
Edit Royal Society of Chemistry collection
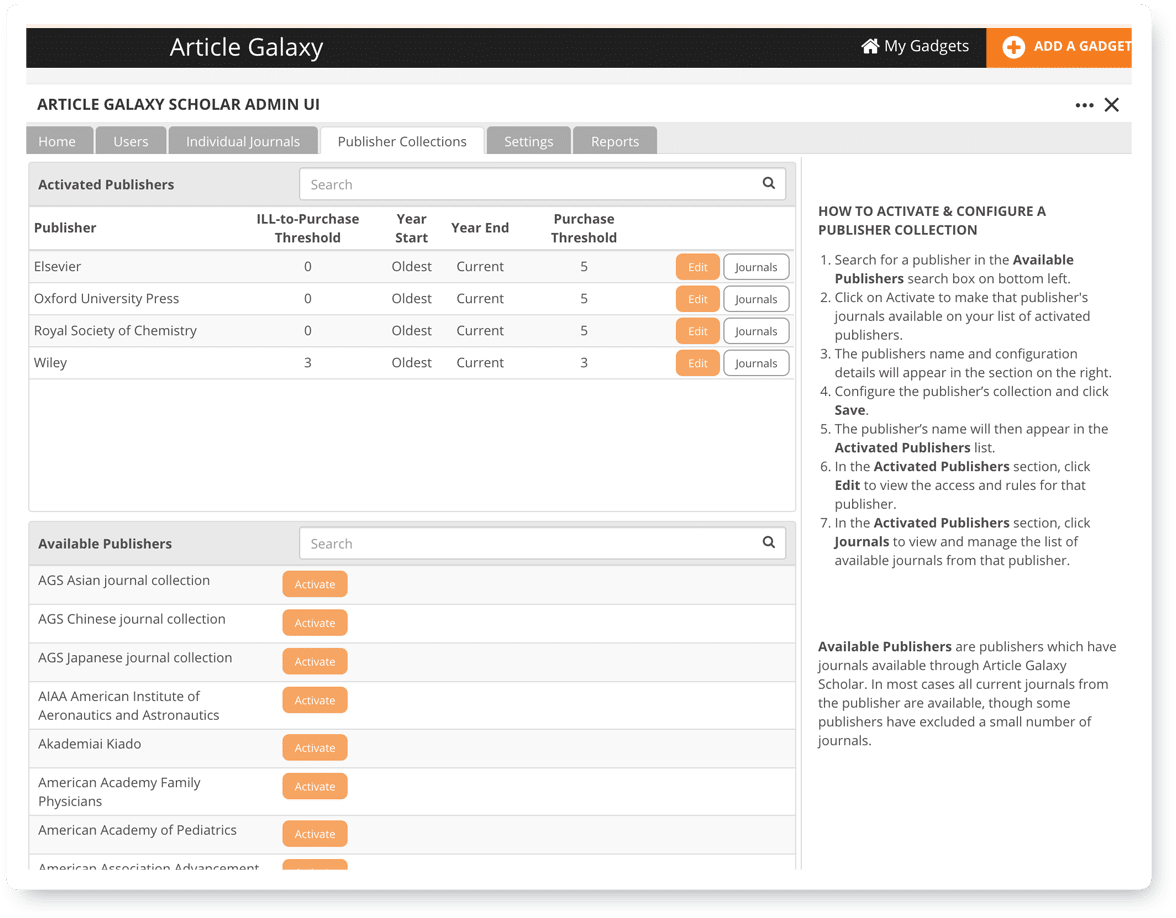click(x=698, y=332)
